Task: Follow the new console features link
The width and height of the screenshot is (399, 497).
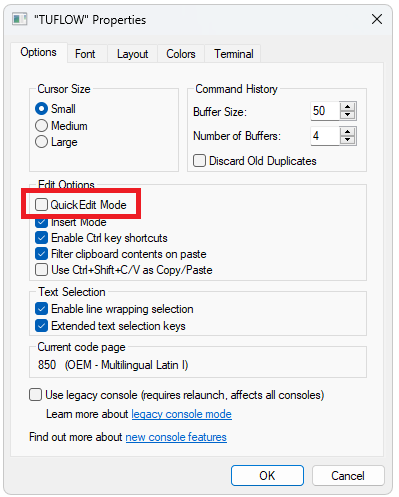Action: (176, 437)
